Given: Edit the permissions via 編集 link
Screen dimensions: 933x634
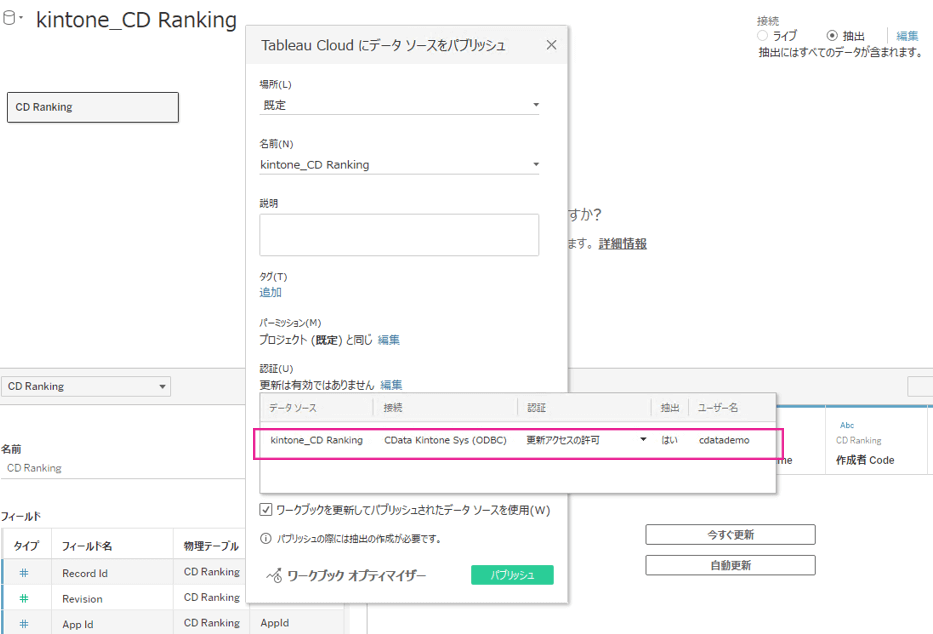Looking at the screenshot, I should 389,340.
